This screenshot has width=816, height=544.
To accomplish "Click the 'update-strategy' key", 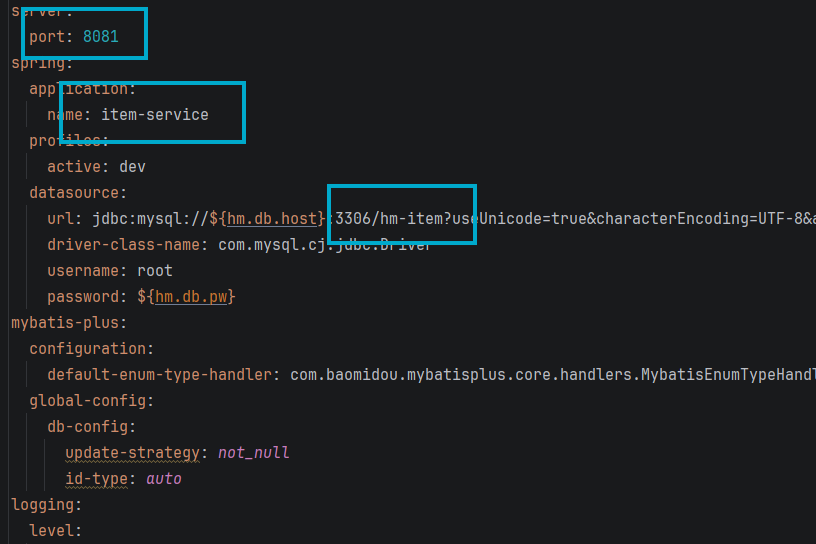I will point(132,453).
